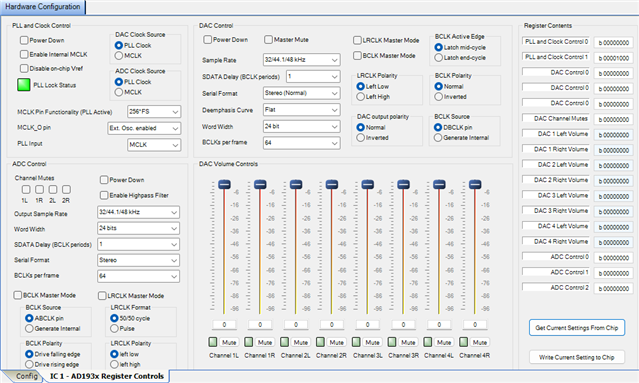Click Mute button for Channel 2R
Viewport: 639px width, 383px height.
click(337, 342)
